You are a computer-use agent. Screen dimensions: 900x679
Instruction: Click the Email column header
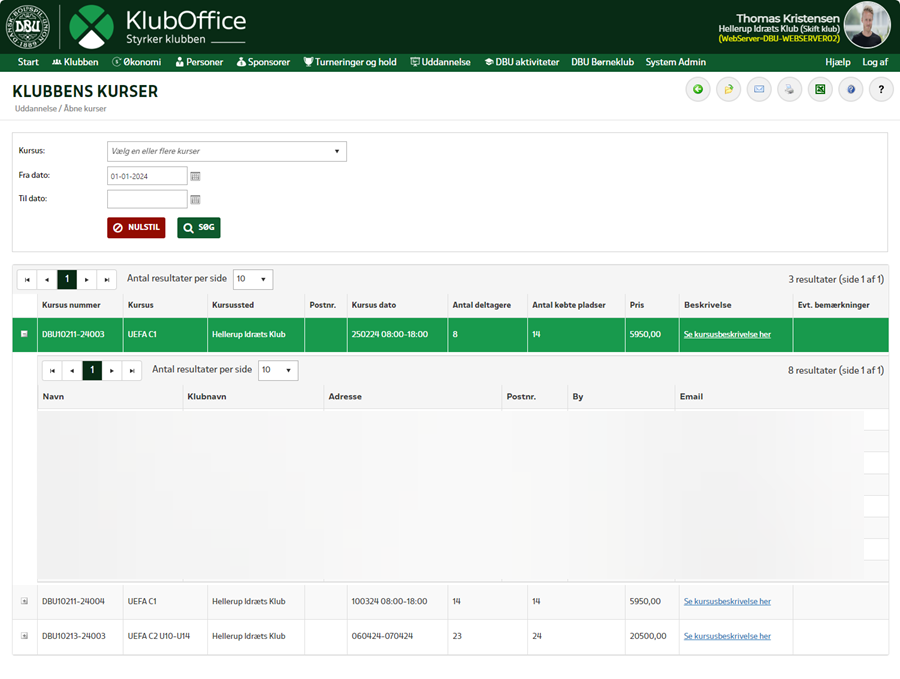point(691,397)
